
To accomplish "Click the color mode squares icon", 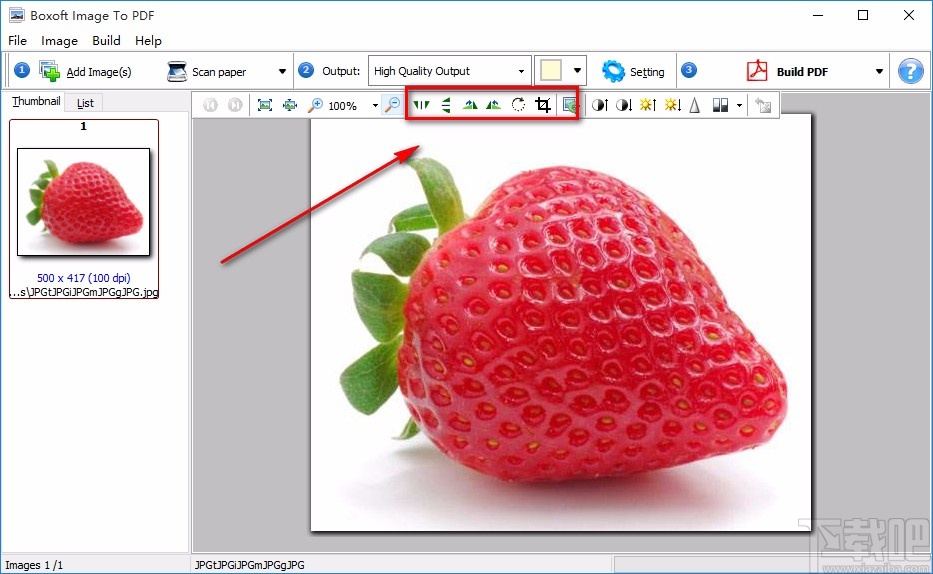I will [720, 105].
